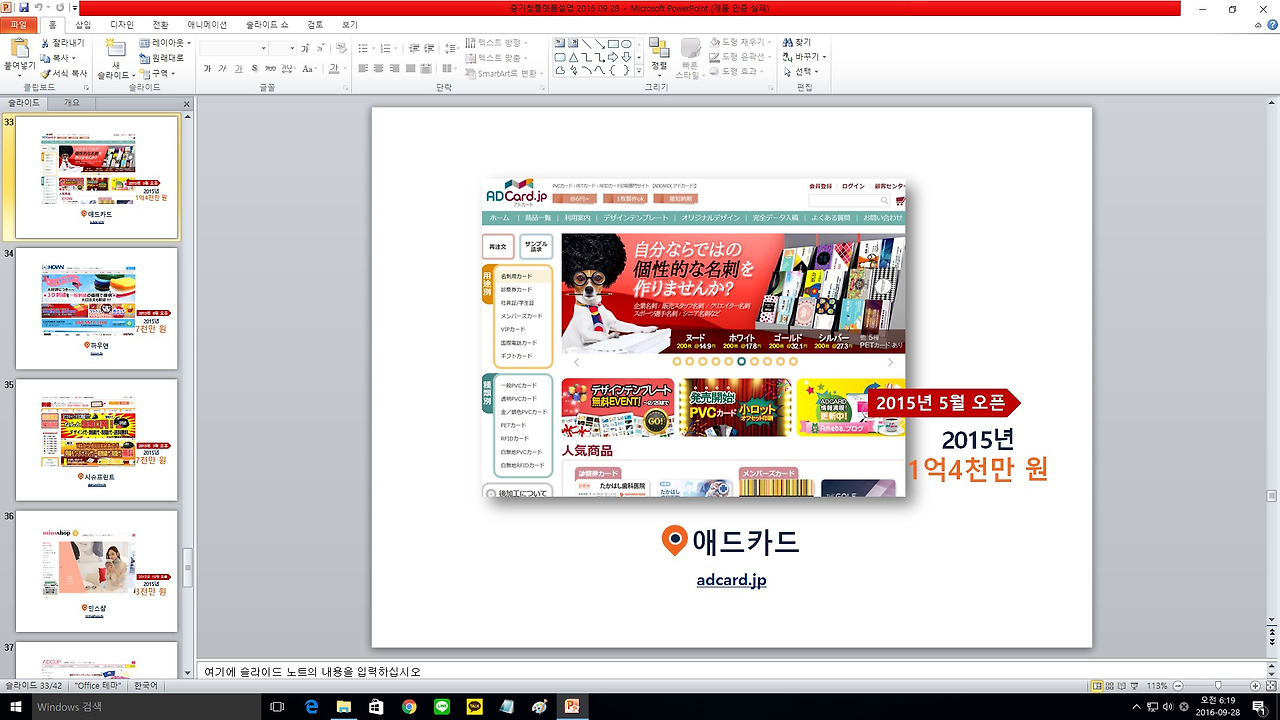
Task: Switch to Normal view in status bar
Action: [x=1097, y=686]
